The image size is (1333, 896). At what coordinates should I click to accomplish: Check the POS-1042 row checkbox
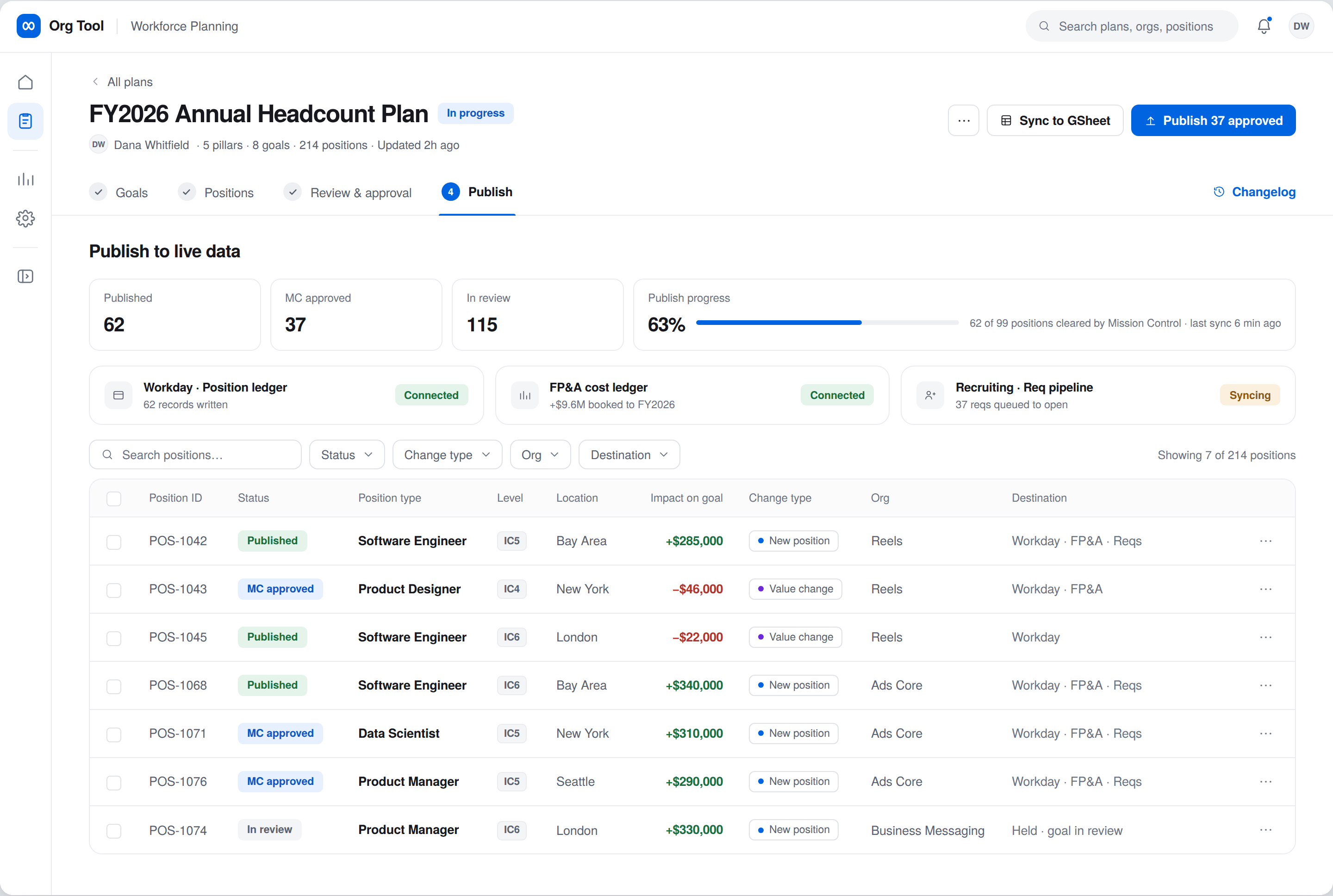pyautogui.click(x=114, y=541)
